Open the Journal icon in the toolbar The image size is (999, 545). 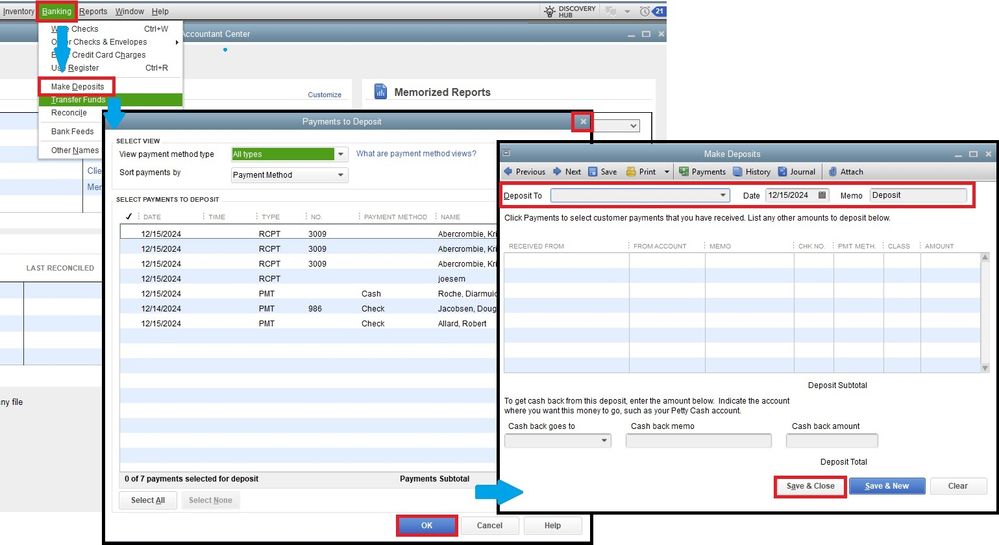[x=782, y=172]
